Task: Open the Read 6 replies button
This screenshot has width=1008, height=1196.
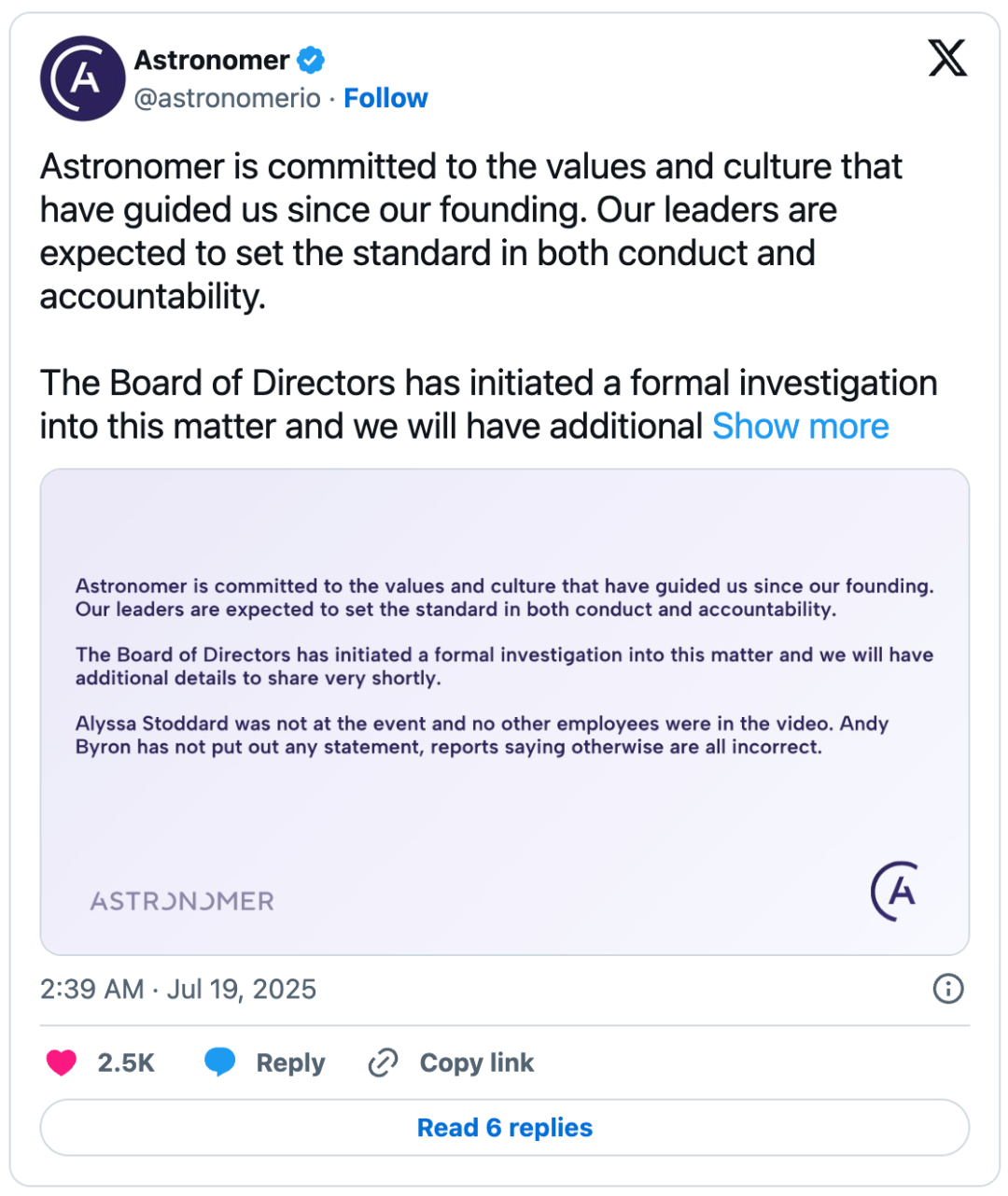Action: (505, 1128)
